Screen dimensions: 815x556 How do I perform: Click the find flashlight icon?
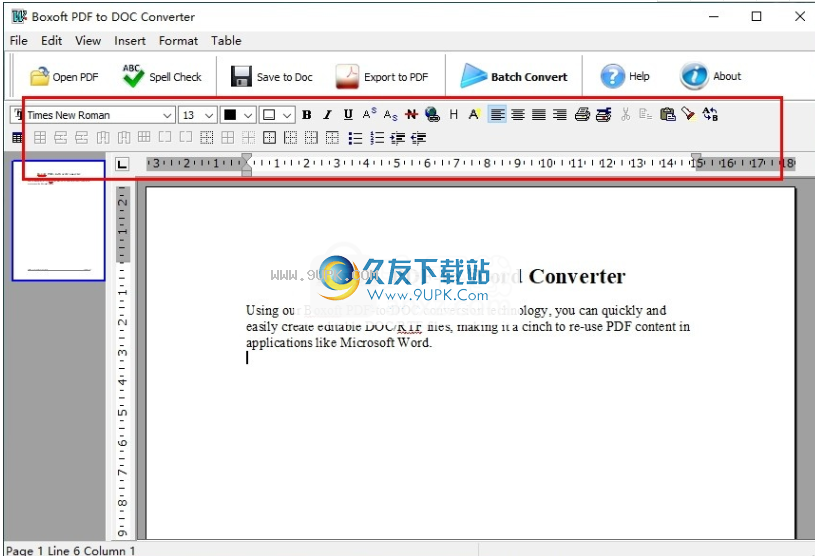click(x=689, y=114)
